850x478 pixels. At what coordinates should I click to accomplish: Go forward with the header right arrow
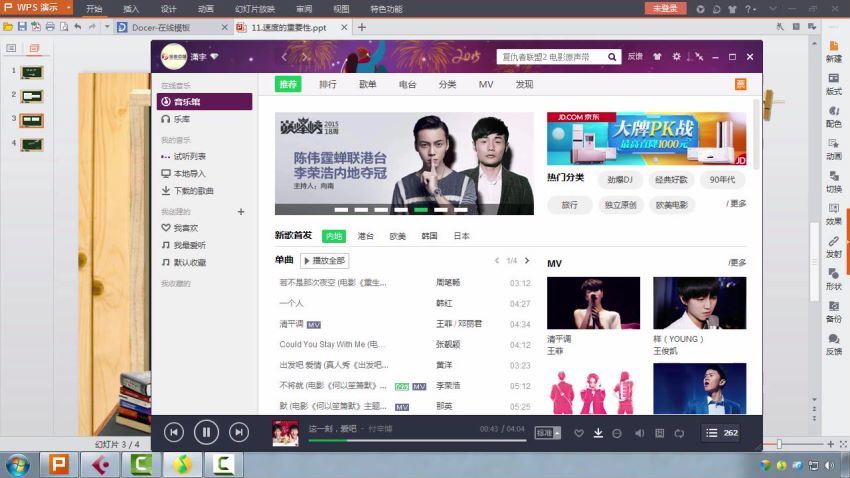(x=304, y=57)
